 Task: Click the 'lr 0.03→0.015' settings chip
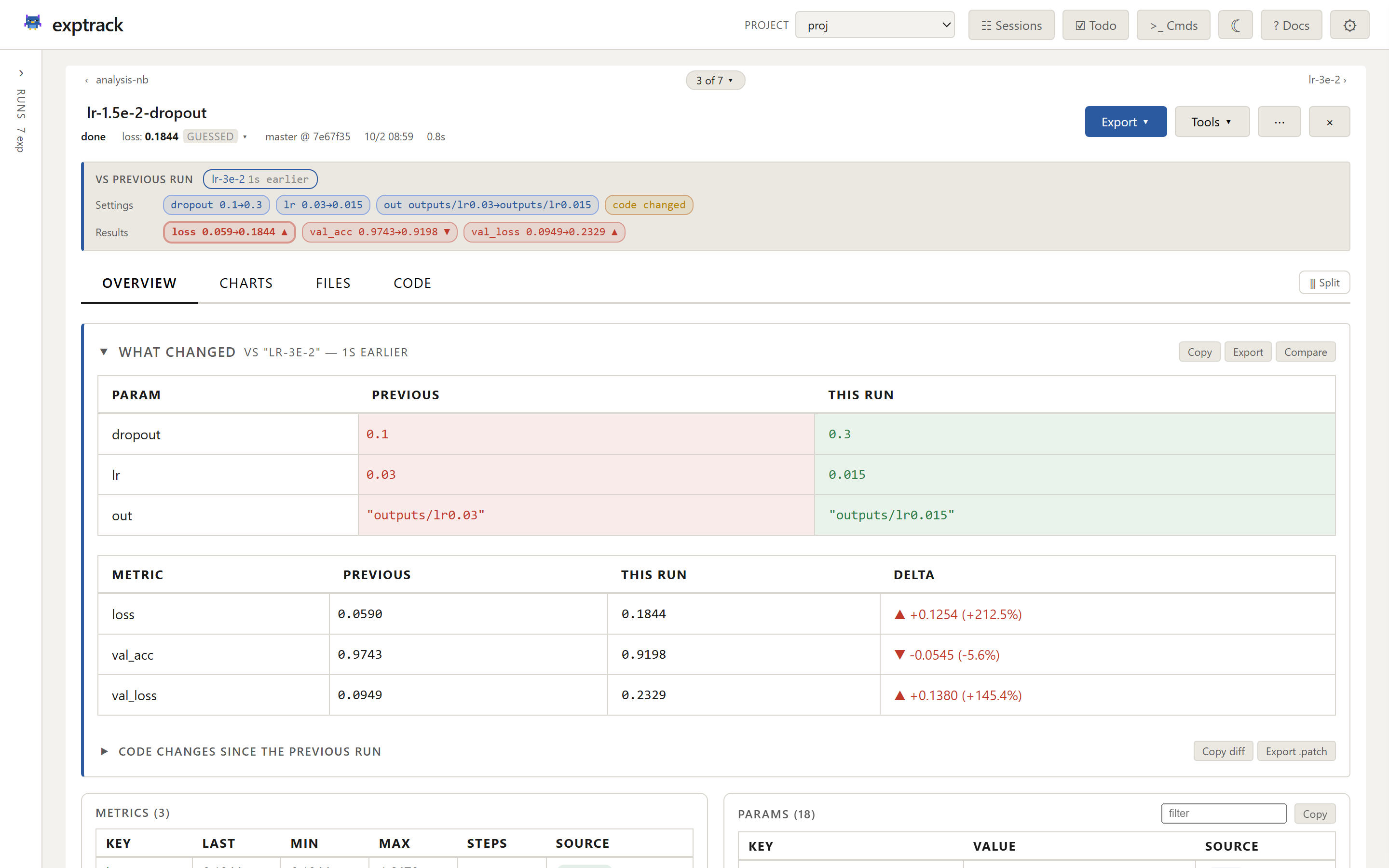tap(323, 205)
